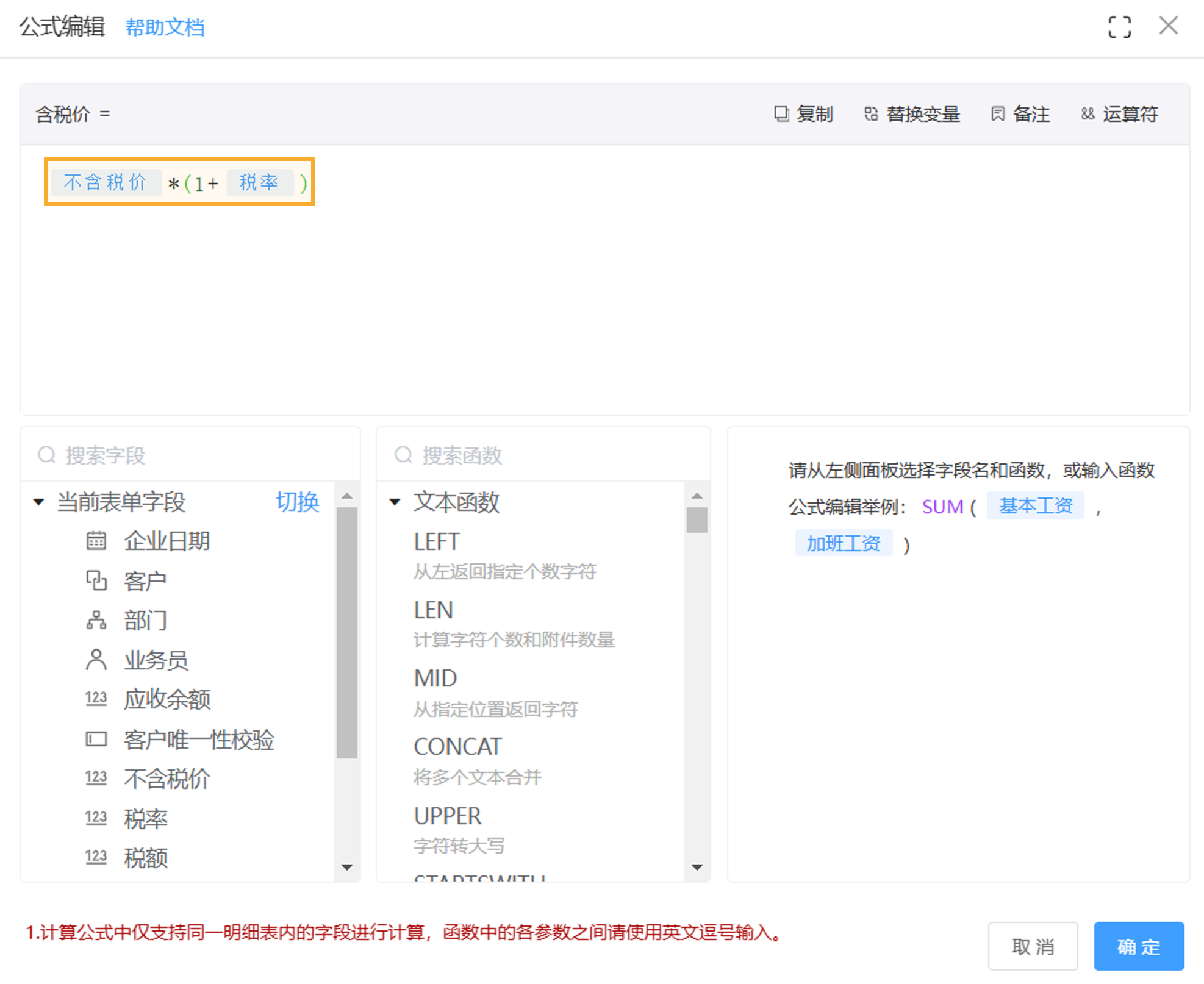The height and width of the screenshot is (984, 1204).
Task: Select the LEN function
Action: point(433,610)
